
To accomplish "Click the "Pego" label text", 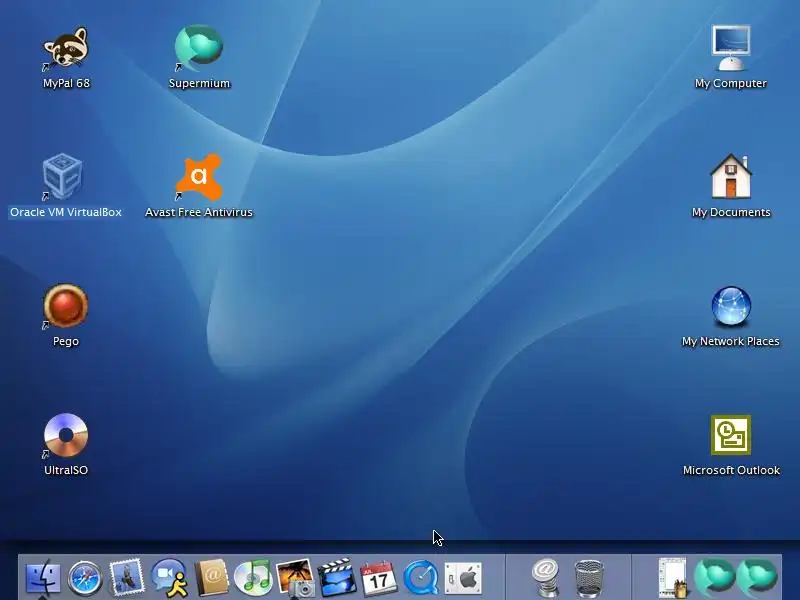I will (66, 341).
